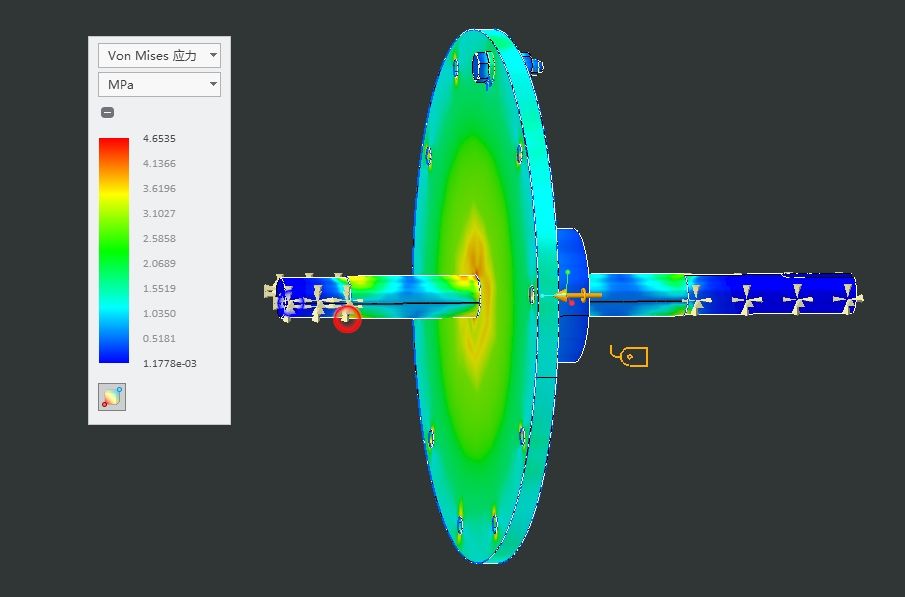Click the 0.5181 legend label
Viewport: 905px width, 597px height.
(x=159, y=339)
